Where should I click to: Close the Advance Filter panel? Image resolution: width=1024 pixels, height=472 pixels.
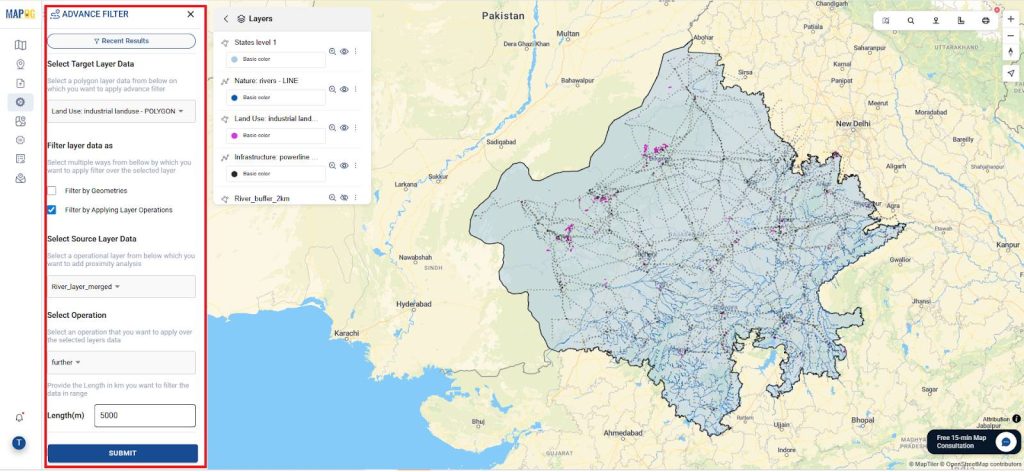[191, 14]
